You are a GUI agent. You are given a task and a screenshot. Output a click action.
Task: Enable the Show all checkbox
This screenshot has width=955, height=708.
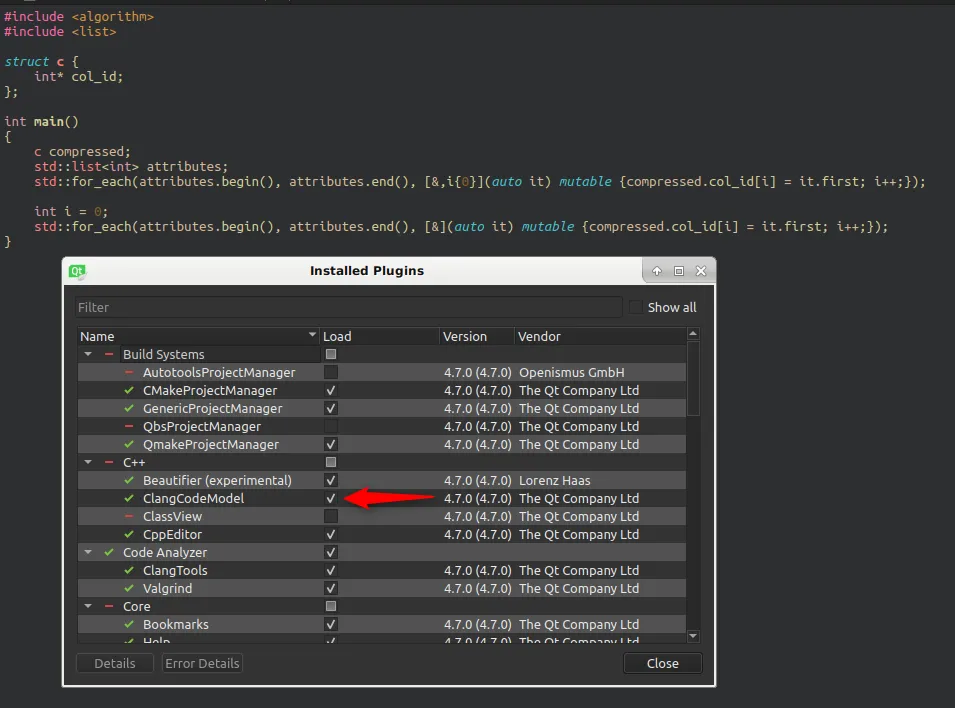pos(636,307)
